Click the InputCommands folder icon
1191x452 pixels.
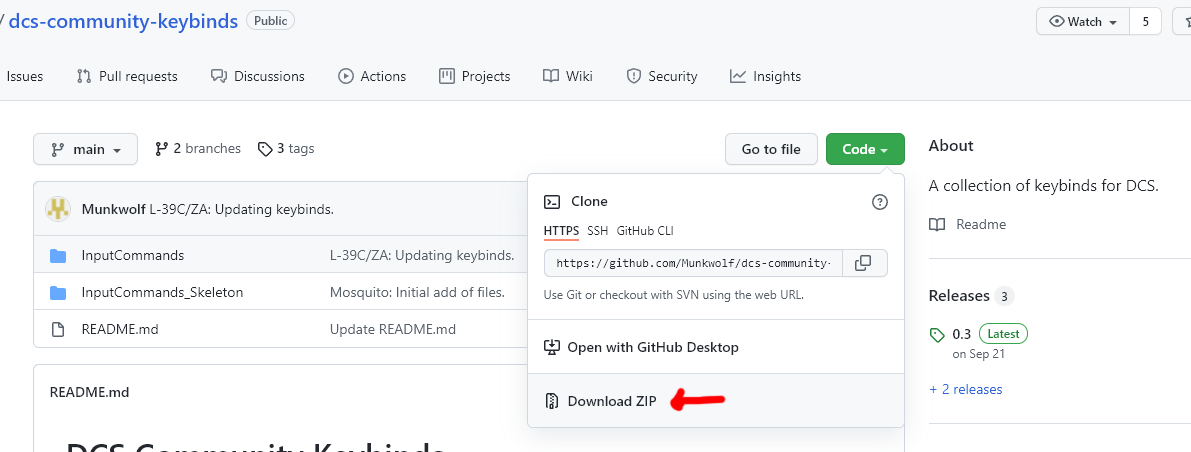[58, 255]
